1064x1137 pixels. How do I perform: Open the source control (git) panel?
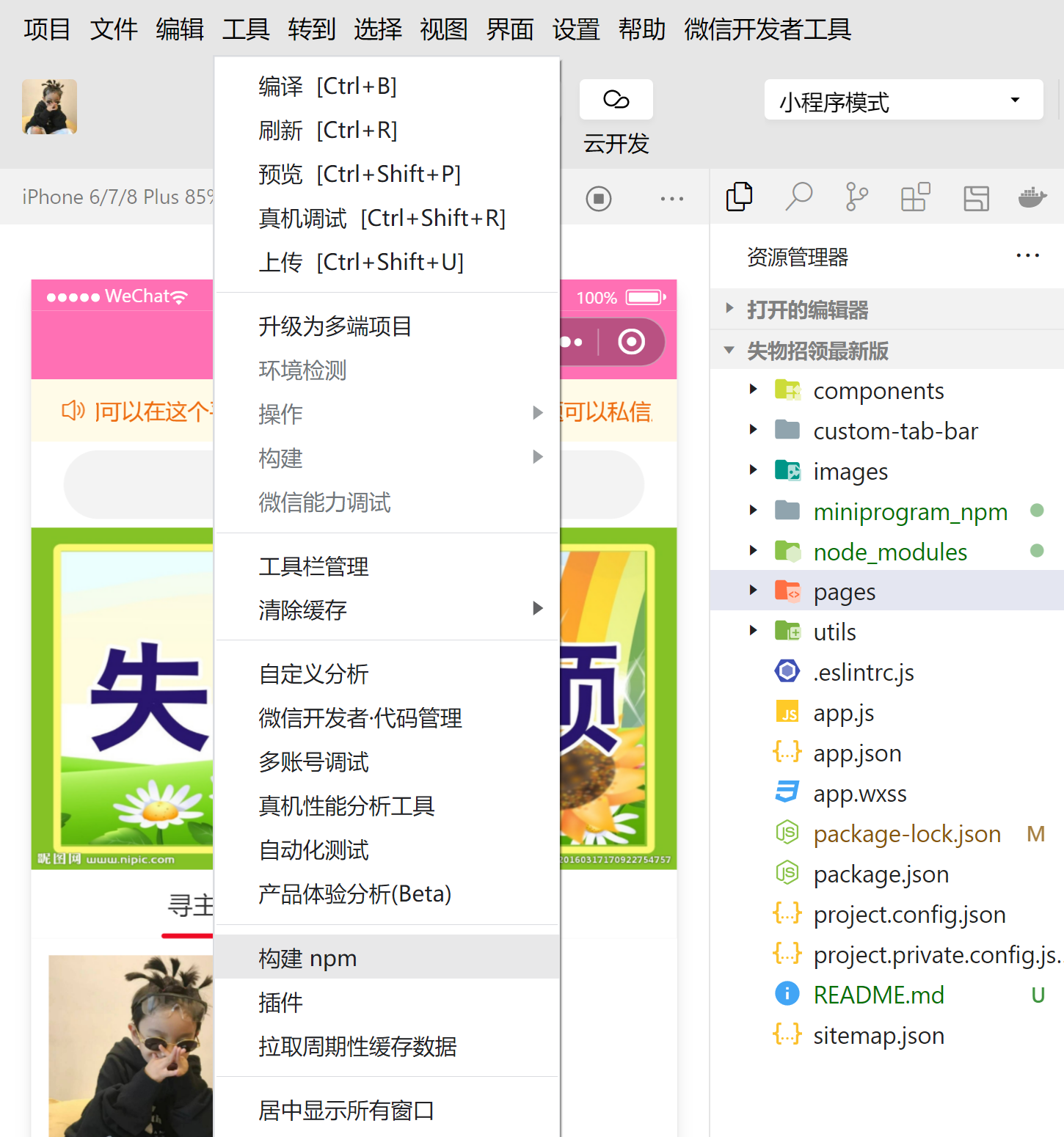point(856,197)
